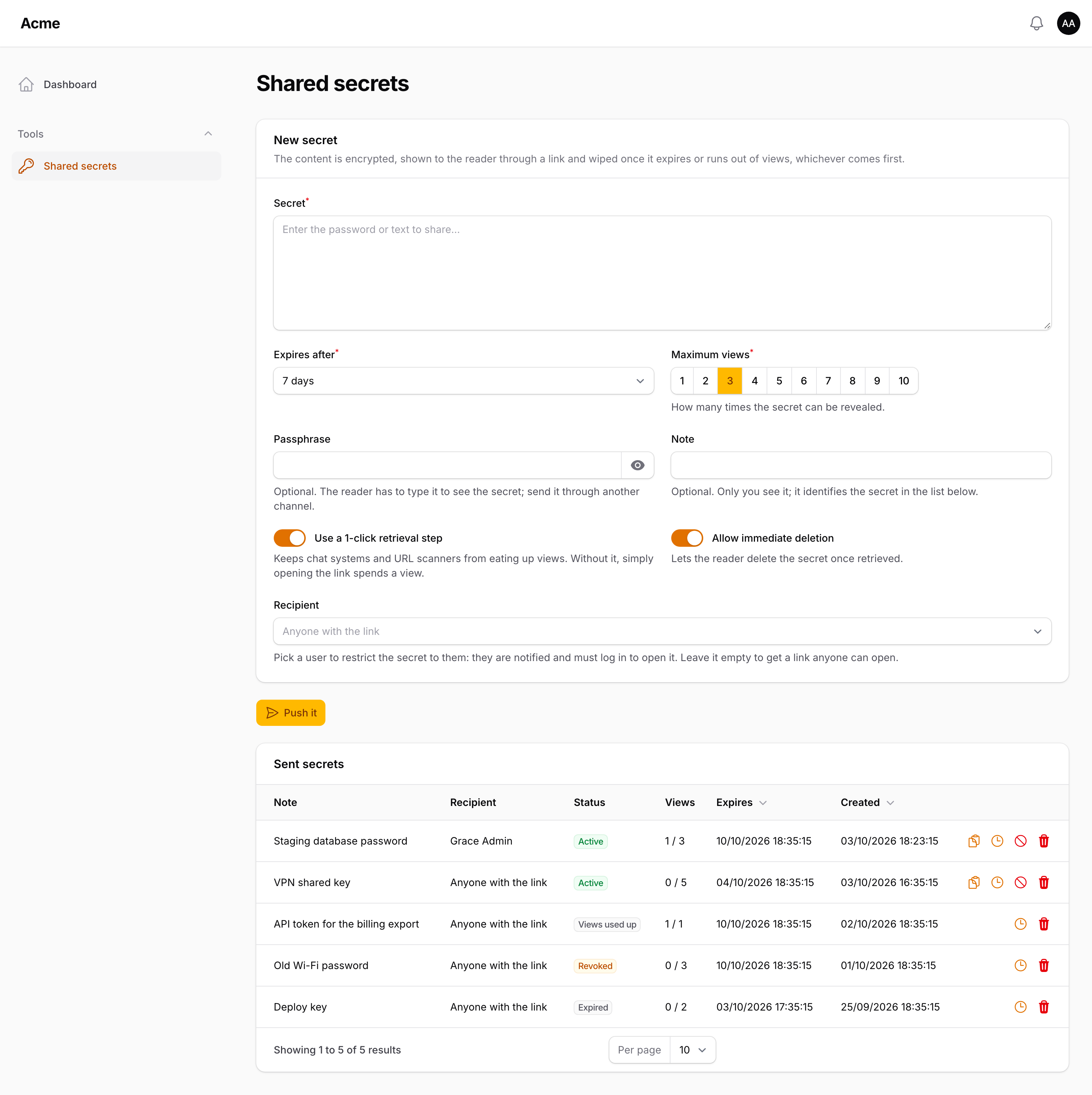Image resolution: width=1092 pixels, height=1095 pixels.
Task: View history of Staging database password
Action: click(x=997, y=841)
